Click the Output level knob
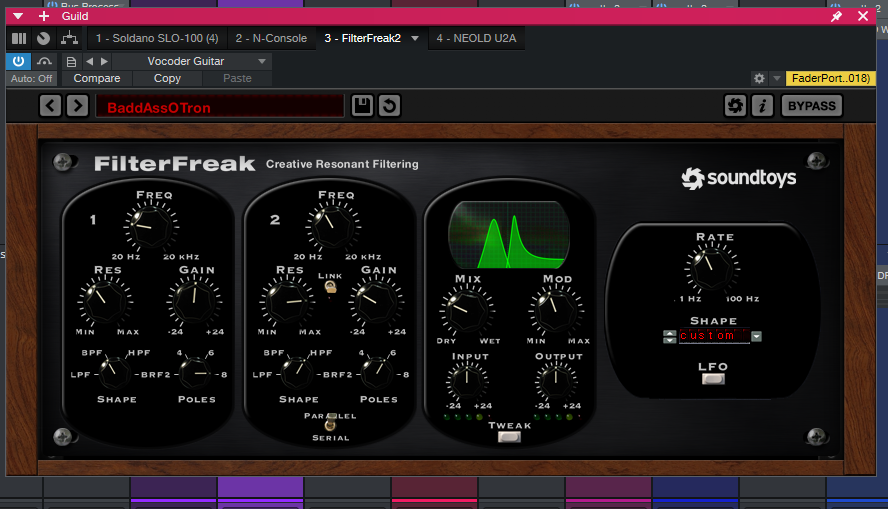The width and height of the screenshot is (888, 509). tap(556, 380)
